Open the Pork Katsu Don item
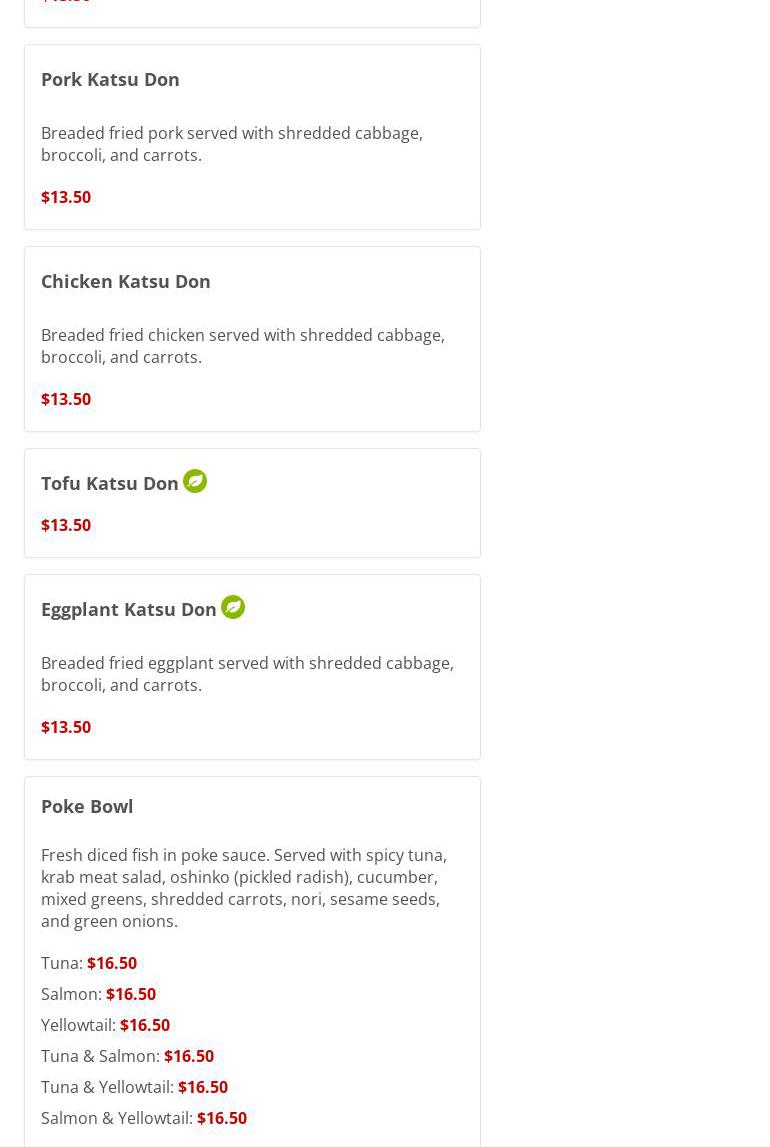This screenshot has height=1147, width=770. pyautogui.click(x=110, y=79)
